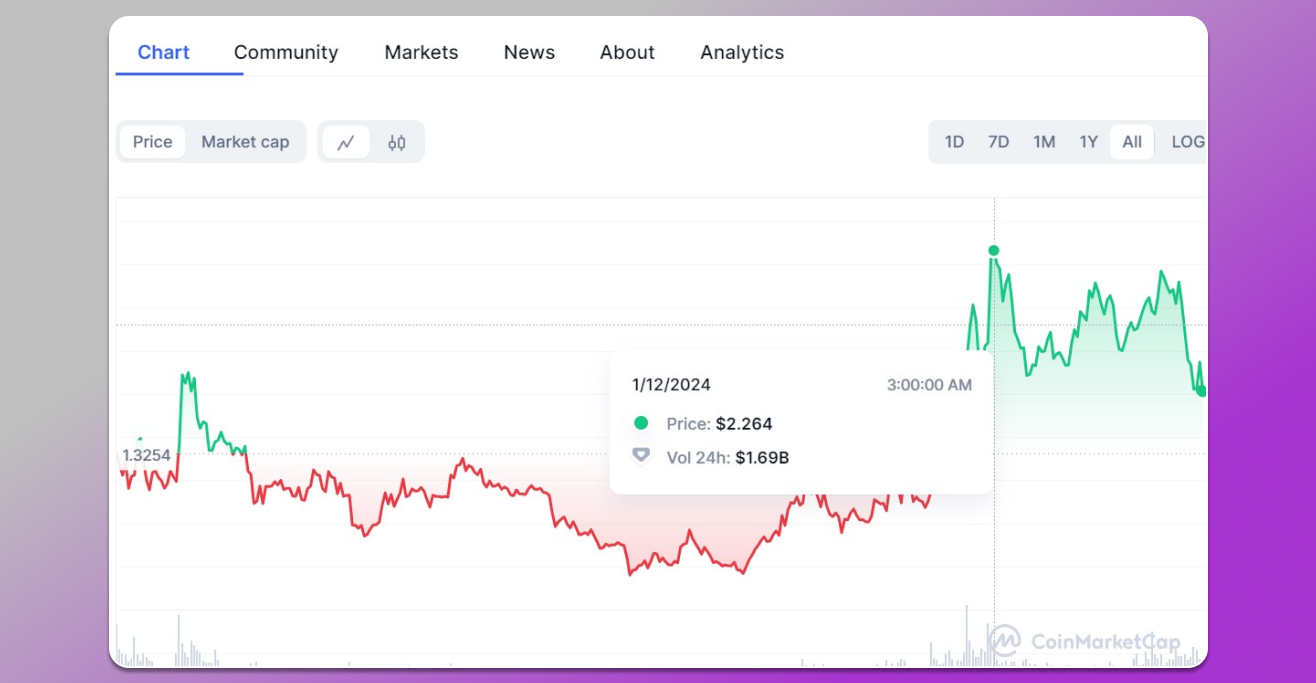Select the 7D time range
Image resolution: width=1316 pixels, height=683 pixels.
[x=998, y=141]
